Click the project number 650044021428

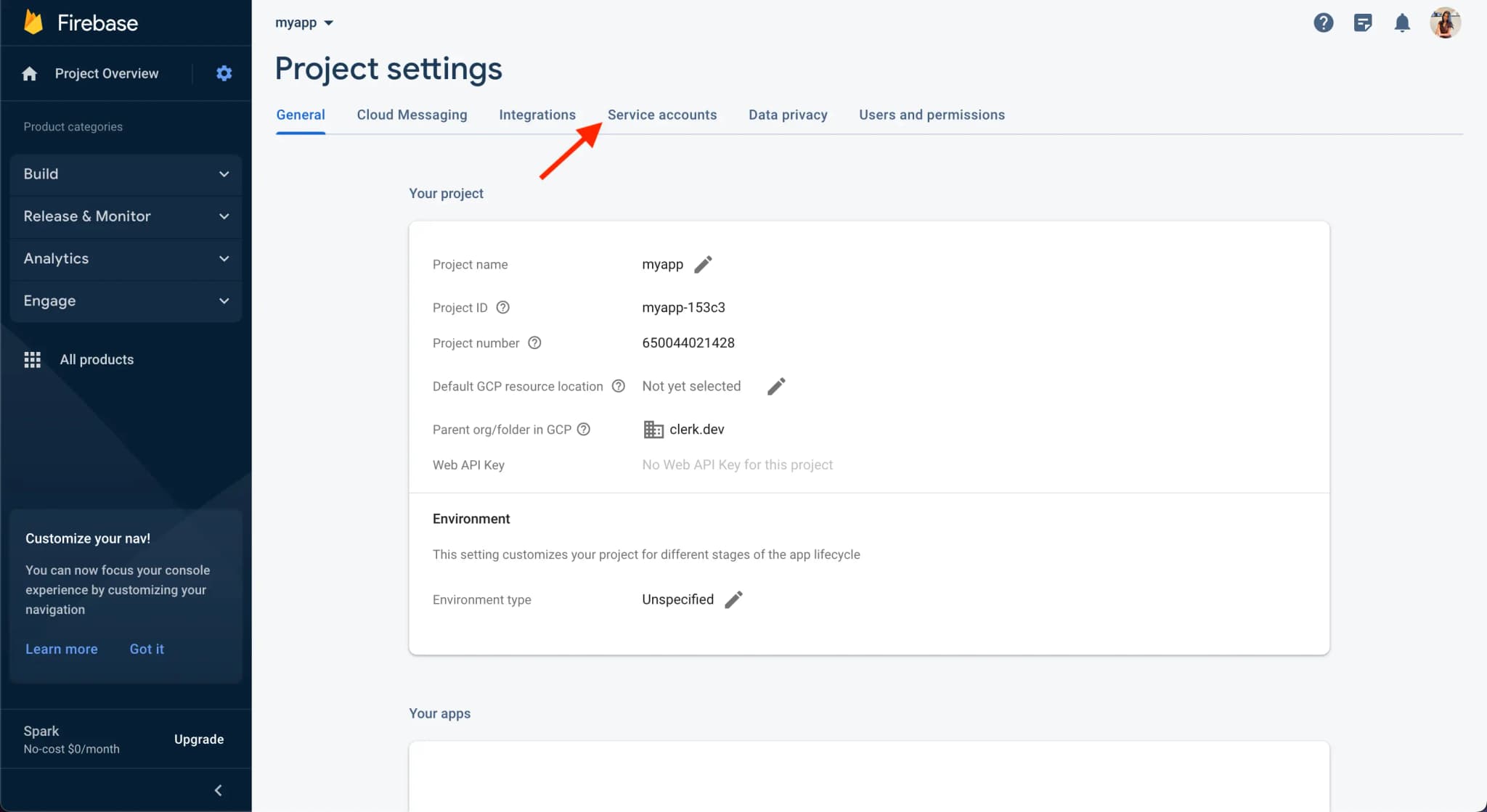pyautogui.click(x=688, y=343)
